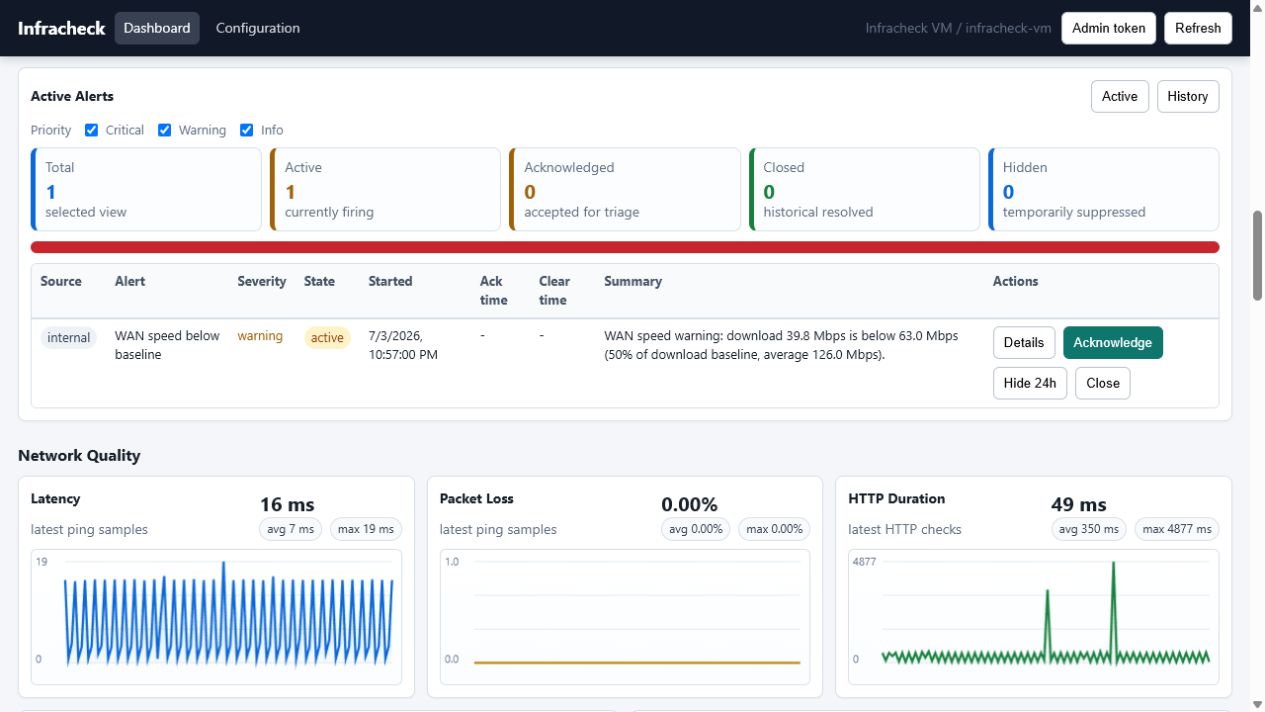
Task: Click the Admin token button
Action: click(1109, 28)
